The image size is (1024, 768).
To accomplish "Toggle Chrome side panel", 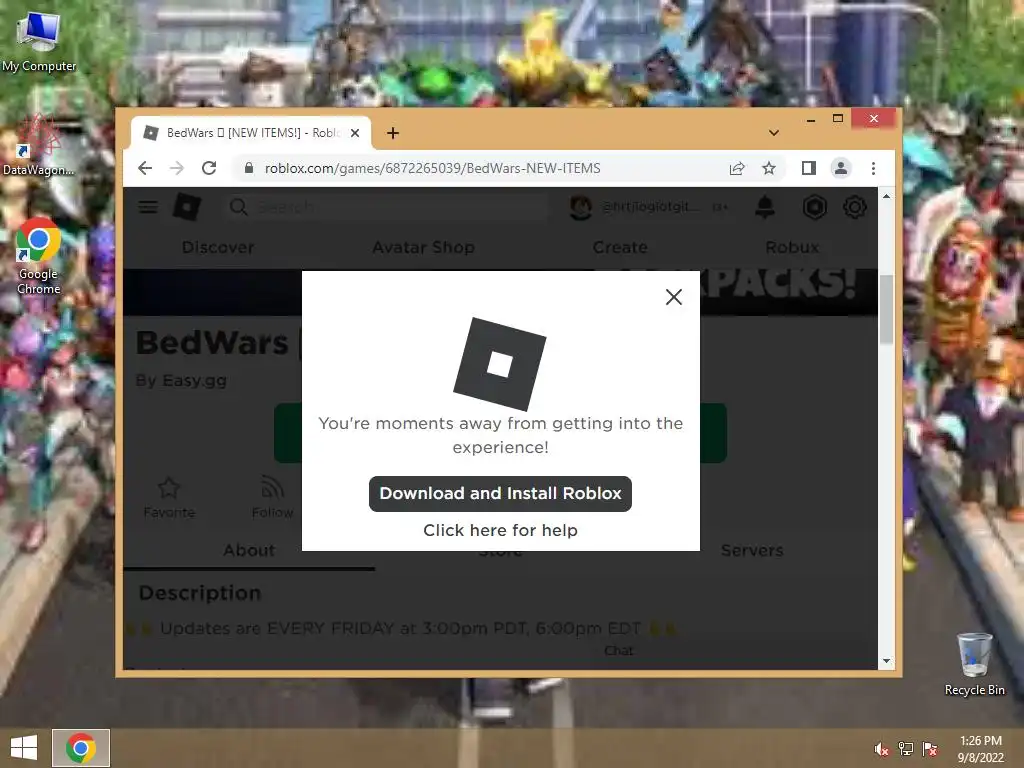I will coord(808,168).
